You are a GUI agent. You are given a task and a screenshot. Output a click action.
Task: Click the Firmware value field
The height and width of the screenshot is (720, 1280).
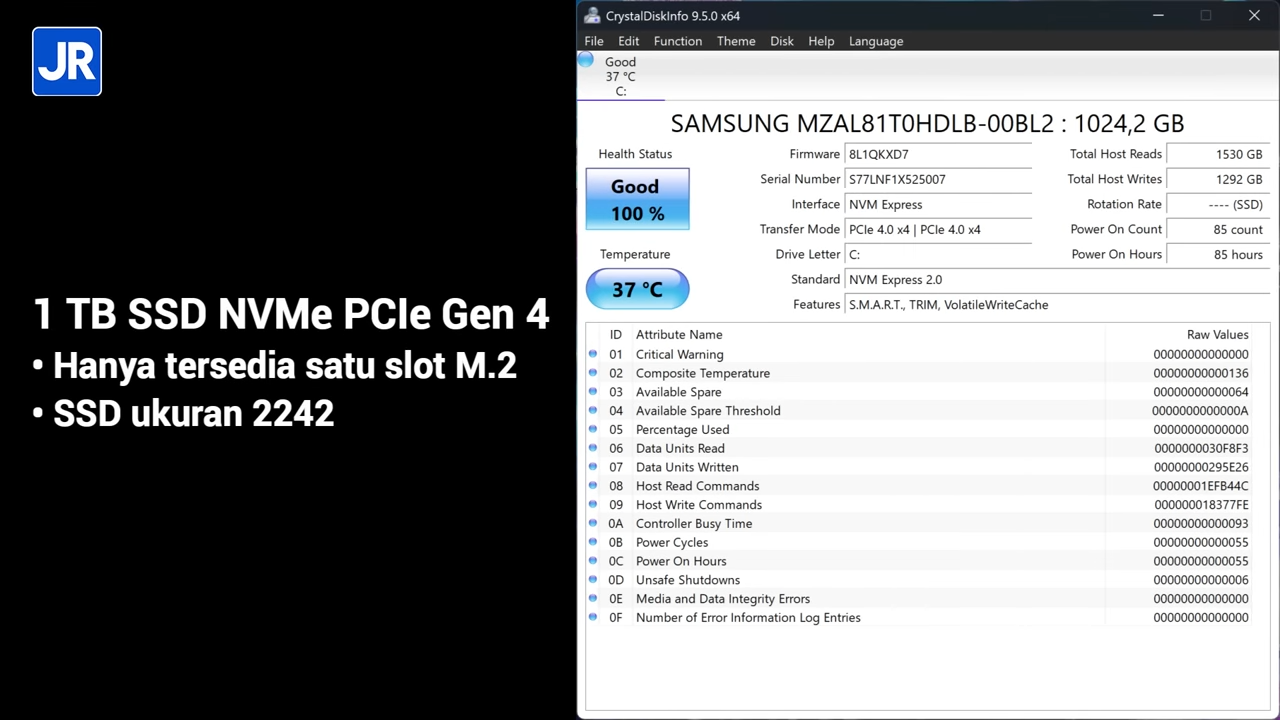(x=938, y=155)
